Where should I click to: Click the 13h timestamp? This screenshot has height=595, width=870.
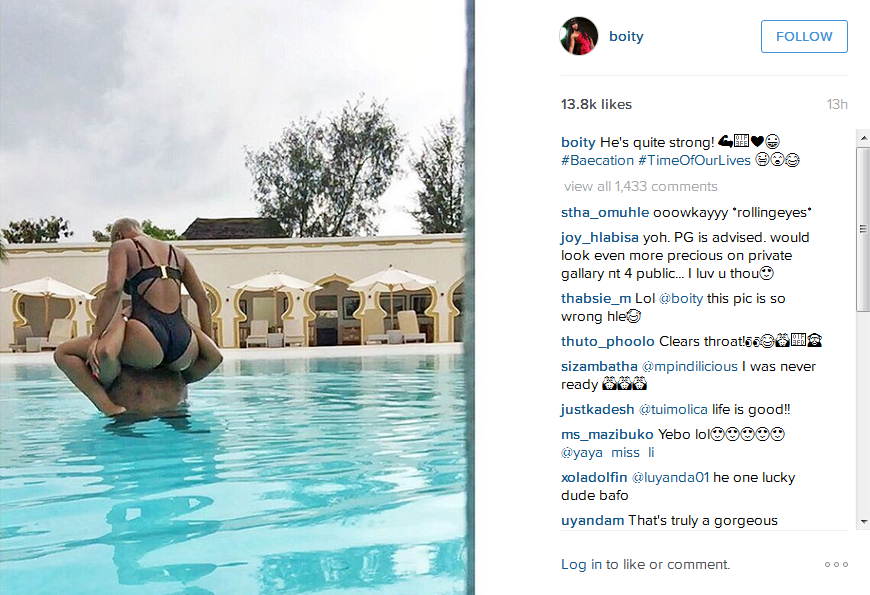pyautogui.click(x=837, y=104)
